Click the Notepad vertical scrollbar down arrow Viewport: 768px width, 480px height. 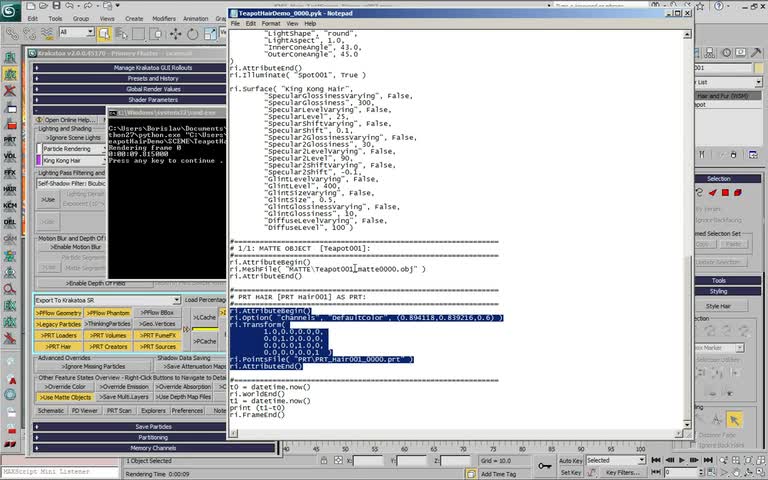coord(687,425)
